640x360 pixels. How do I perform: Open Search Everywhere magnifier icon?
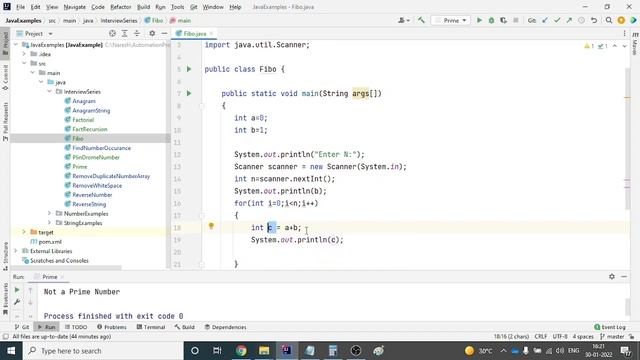pyautogui.click(x=609, y=20)
